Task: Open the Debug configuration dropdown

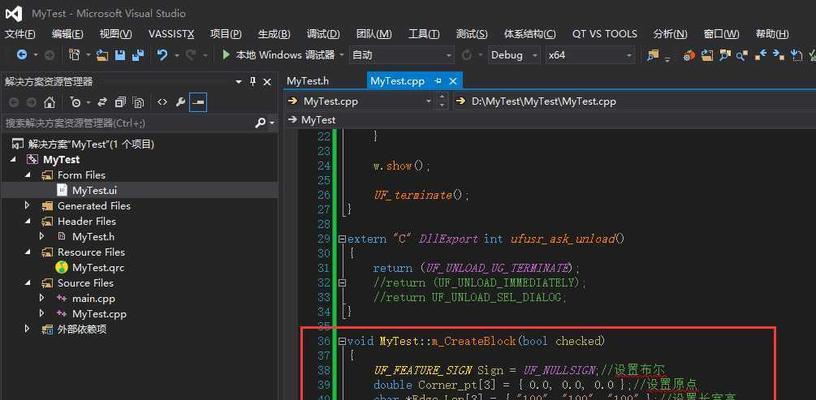Action: [x=514, y=55]
